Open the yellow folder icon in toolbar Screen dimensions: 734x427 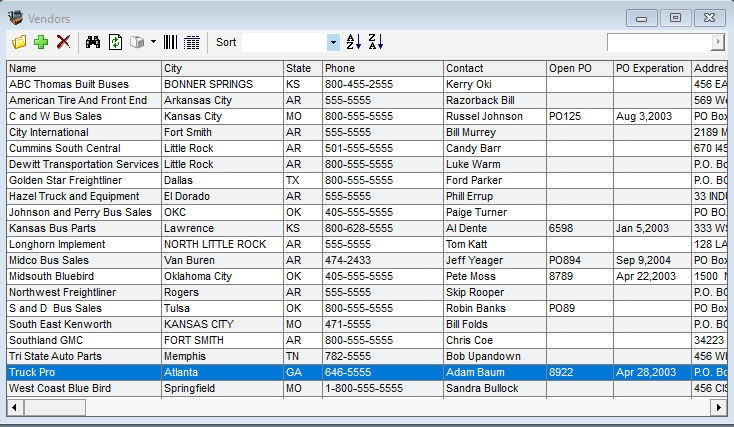pos(19,42)
